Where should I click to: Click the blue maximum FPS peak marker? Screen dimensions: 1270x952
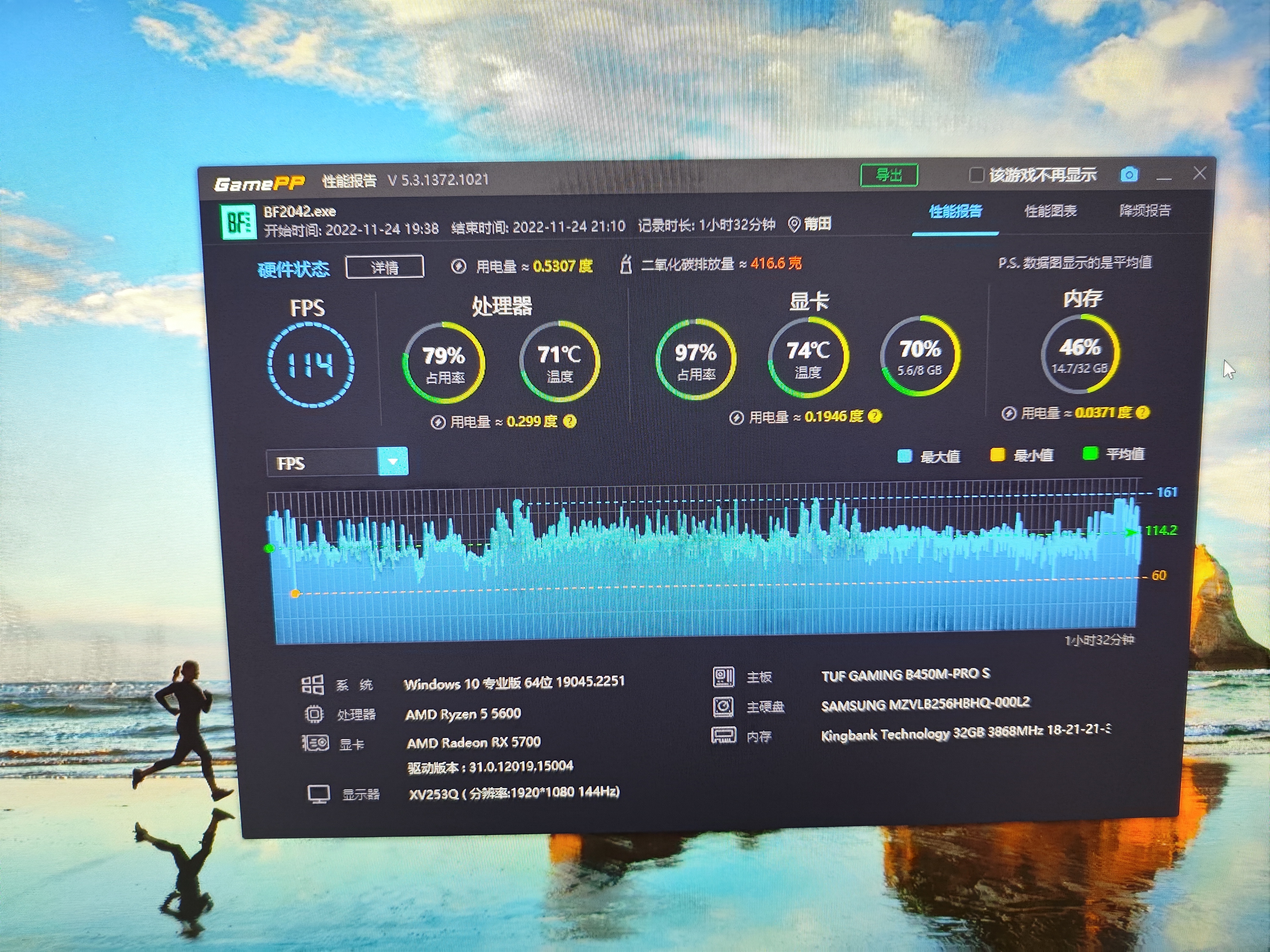tap(517, 504)
